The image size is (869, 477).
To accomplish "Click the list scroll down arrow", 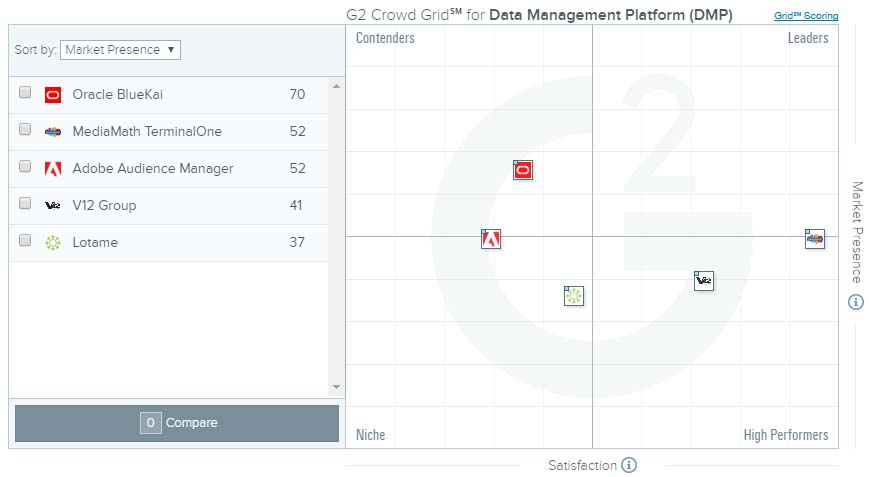I will tap(336, 387).
